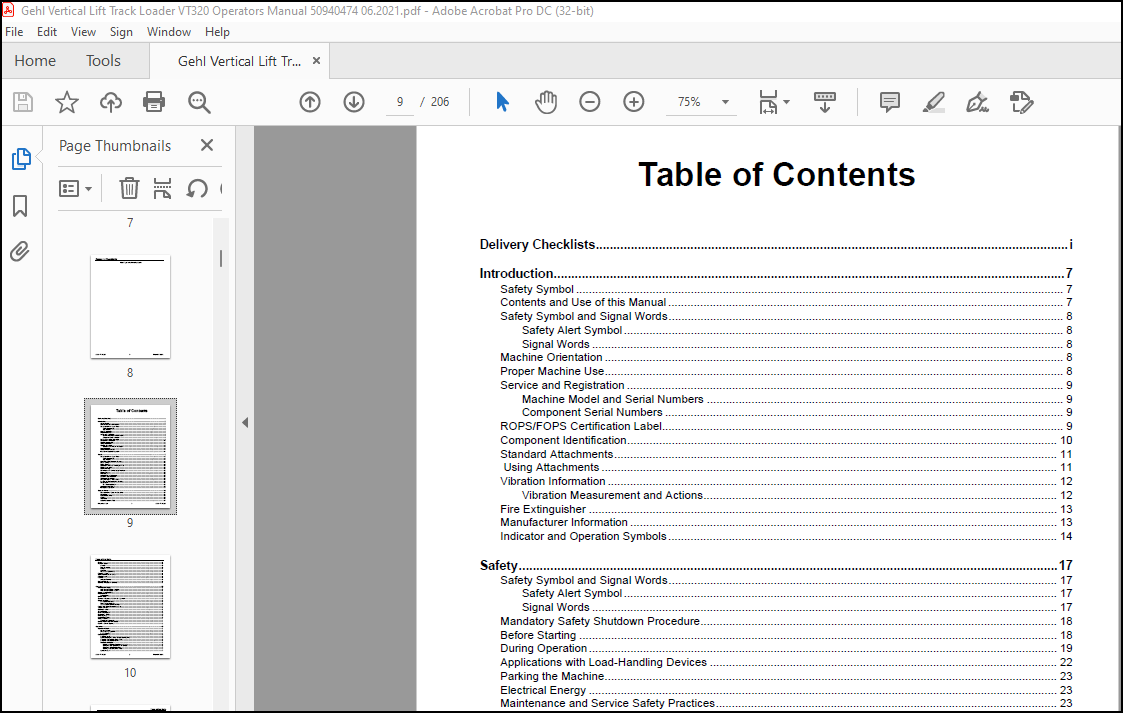Go to next page arrow
The height and width of the screenshot is (713, 1123).
[x=354, y=102]
